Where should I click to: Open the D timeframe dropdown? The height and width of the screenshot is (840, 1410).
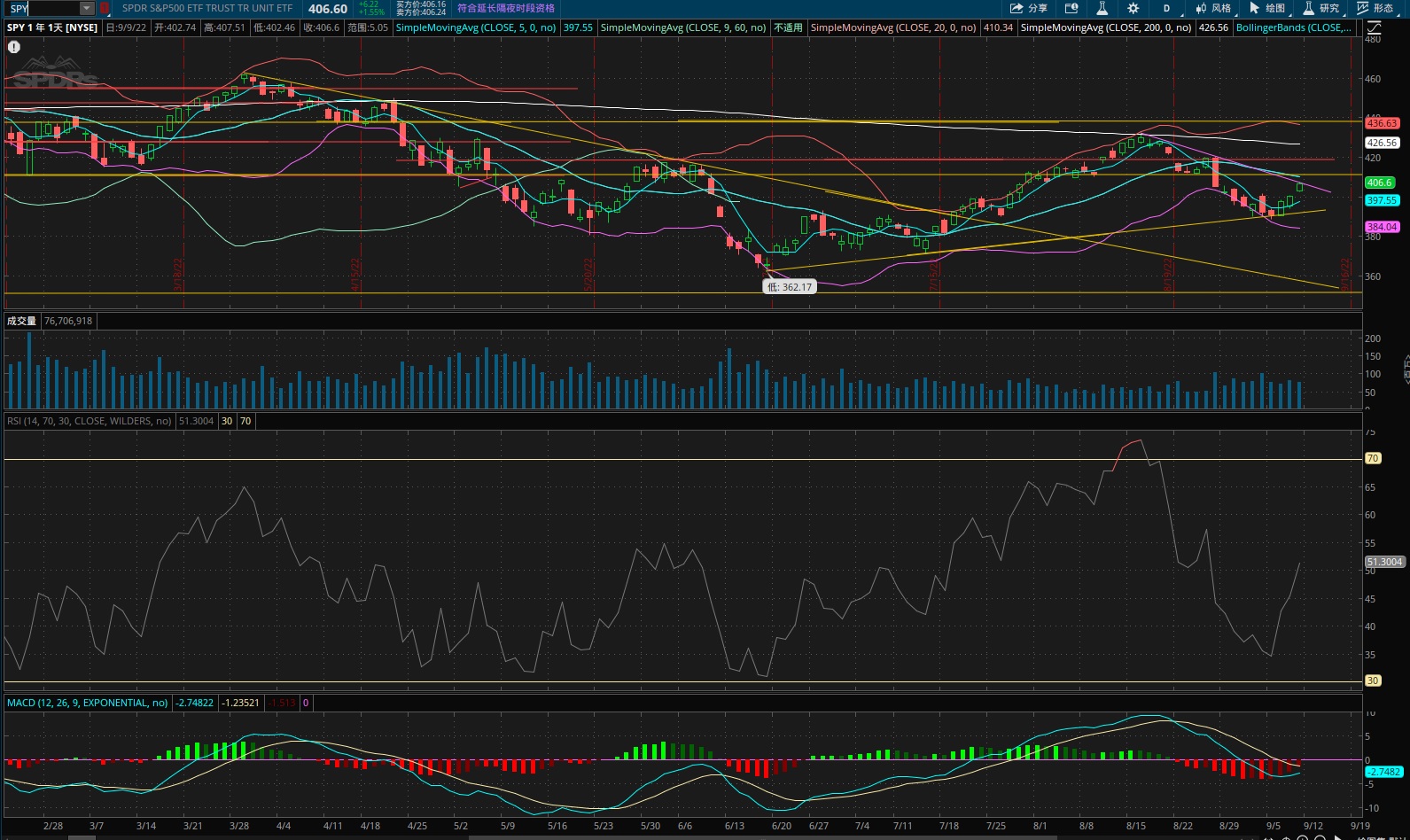tap(1166, 8)
